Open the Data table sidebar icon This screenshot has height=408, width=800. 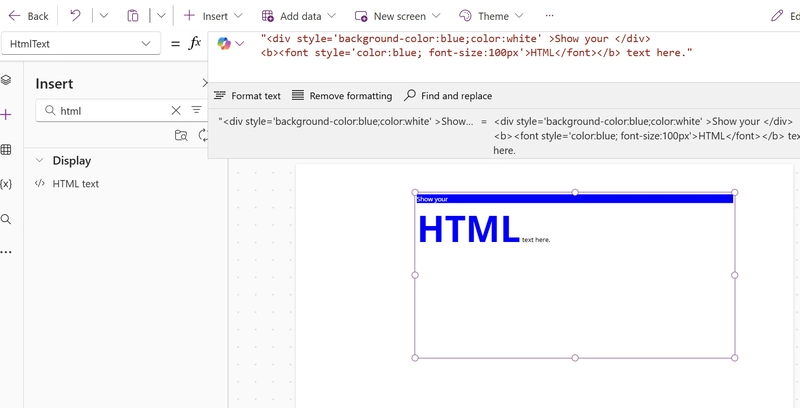point(6,149)
